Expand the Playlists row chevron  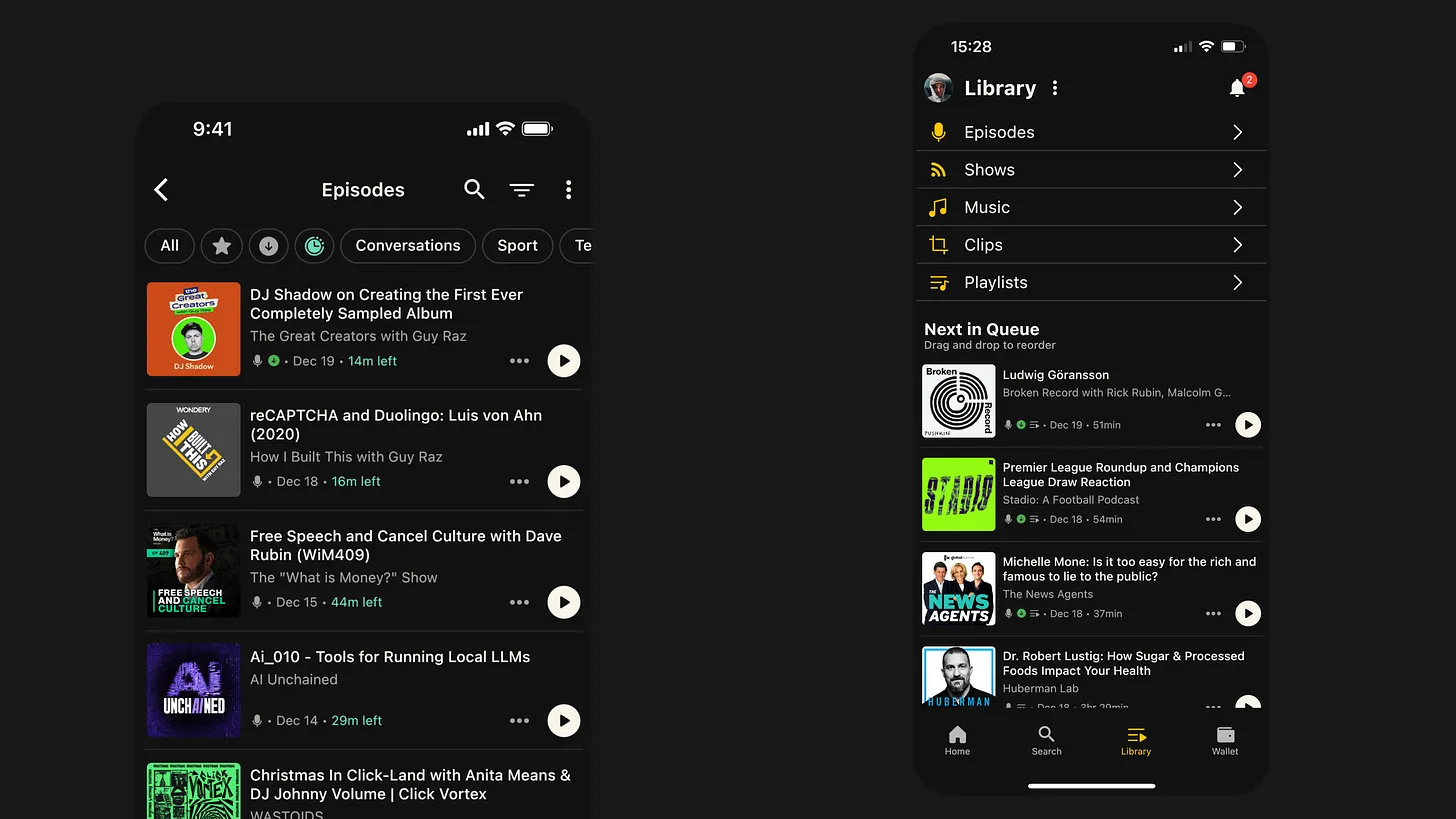pyautogui.click(x=1237, y=282)
